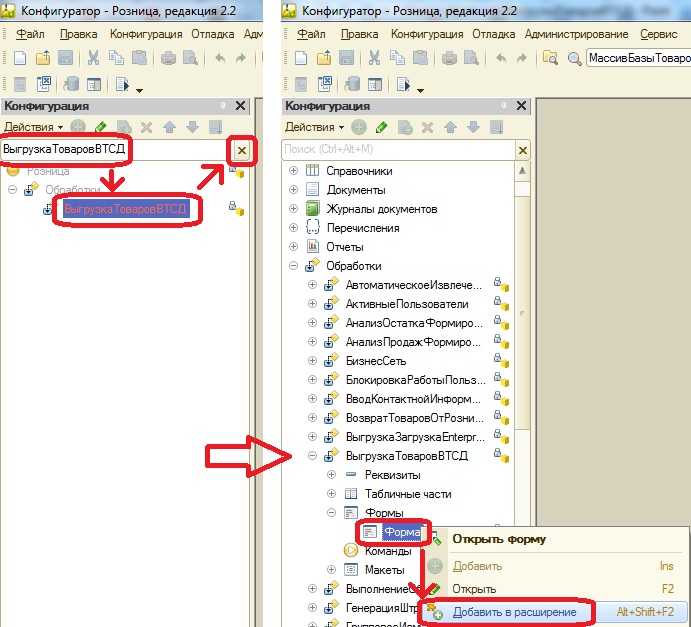Click Redo arrow in right Configurator toolbar
Image resolution: width=691 pixels, height=627 pixels.
click(x=521, y=58)
